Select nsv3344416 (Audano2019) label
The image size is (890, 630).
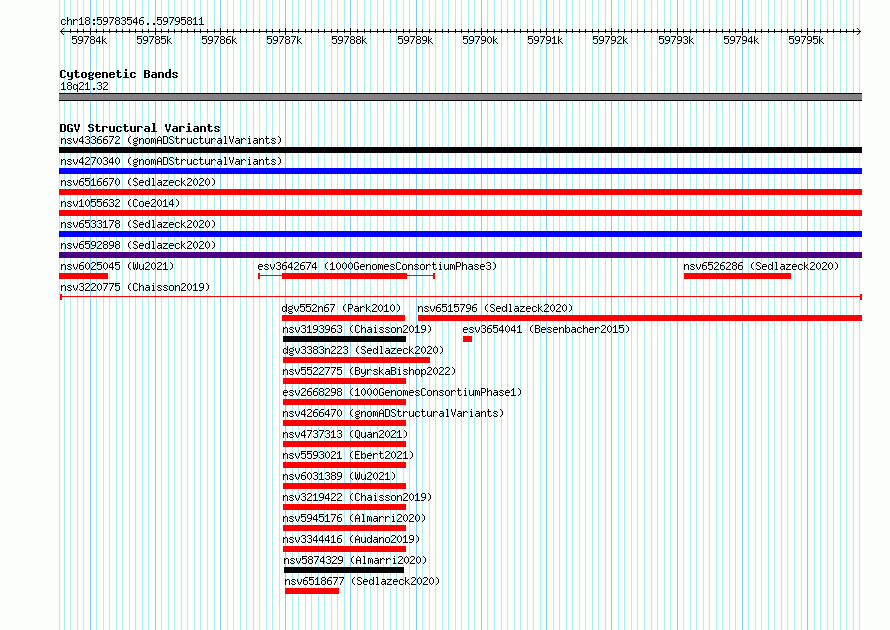(351, 539)
